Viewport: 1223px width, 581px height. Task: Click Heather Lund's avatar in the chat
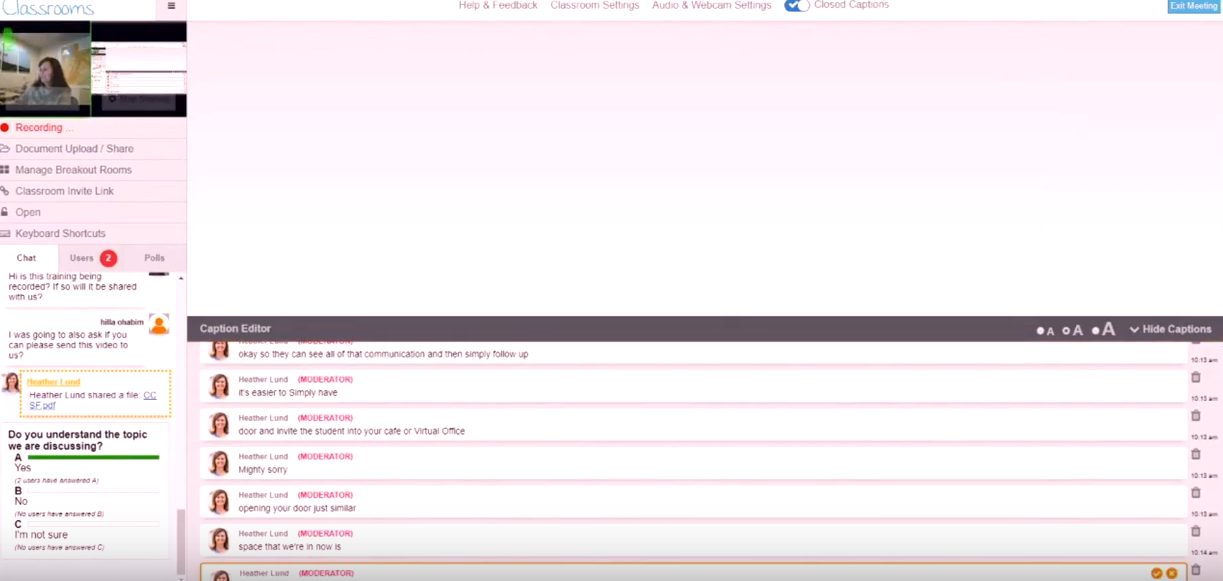(10, 383)
